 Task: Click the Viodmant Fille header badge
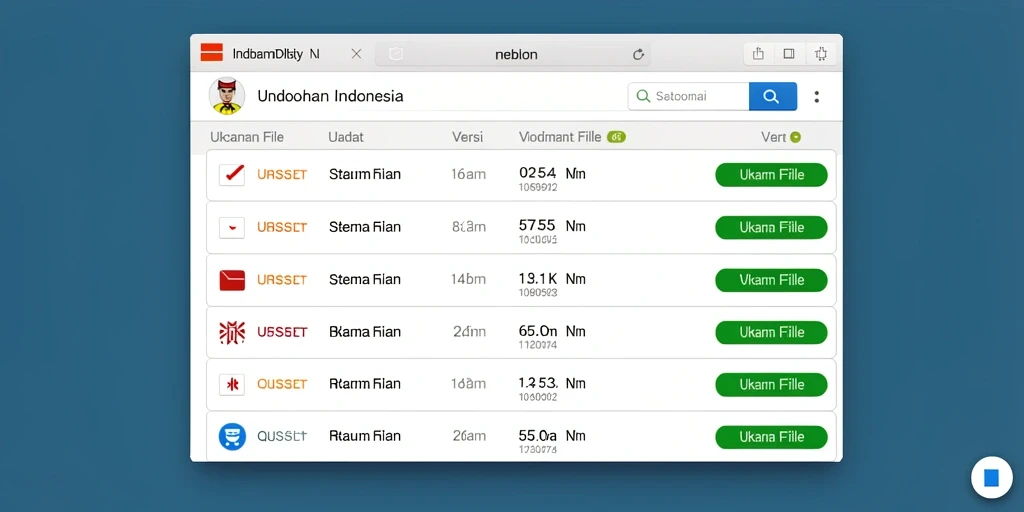pyautogui.click(x=616, y=137)
